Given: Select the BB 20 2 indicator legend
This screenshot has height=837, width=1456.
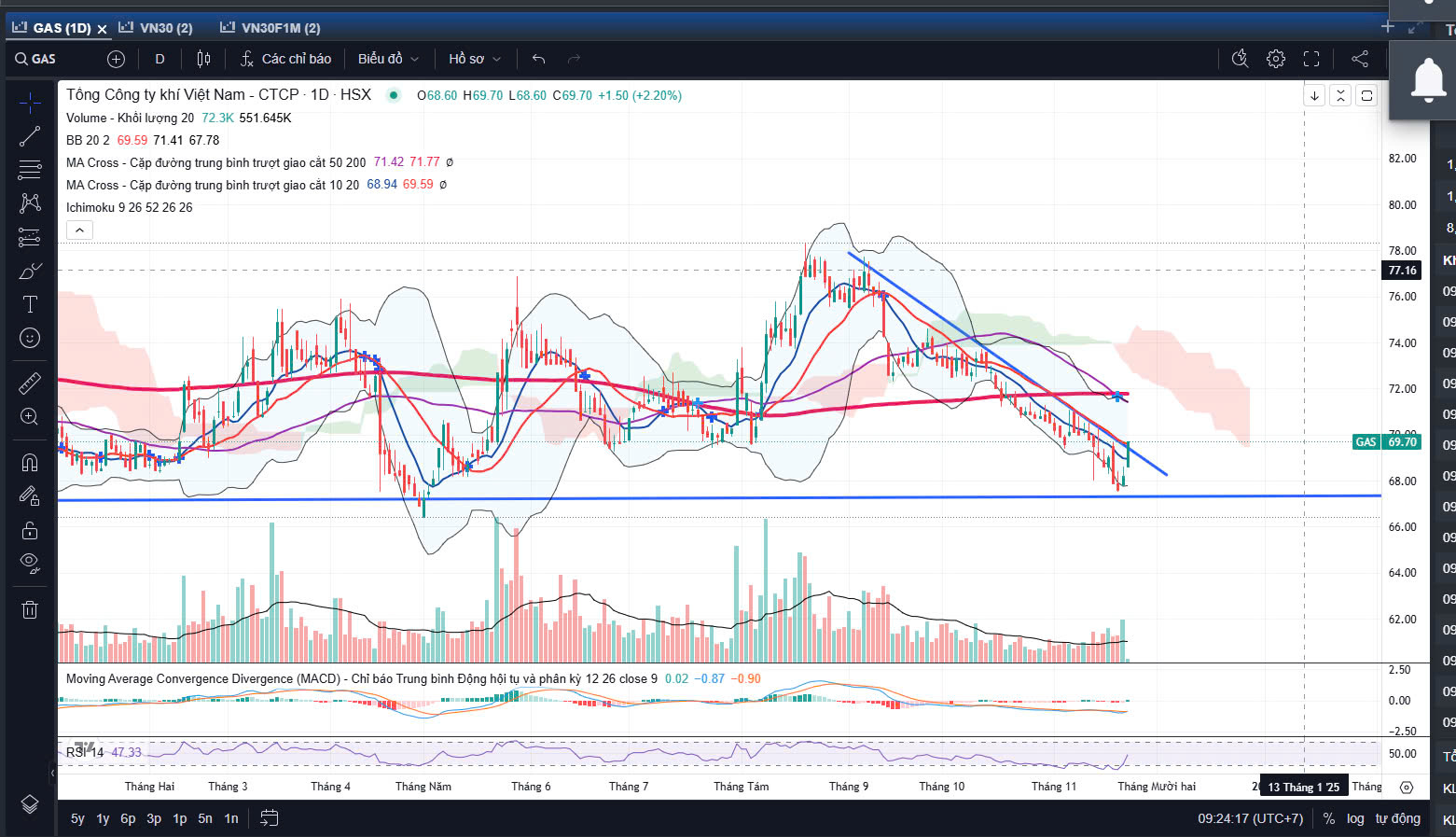Looking at the screenshot, I should pos(88,140).
